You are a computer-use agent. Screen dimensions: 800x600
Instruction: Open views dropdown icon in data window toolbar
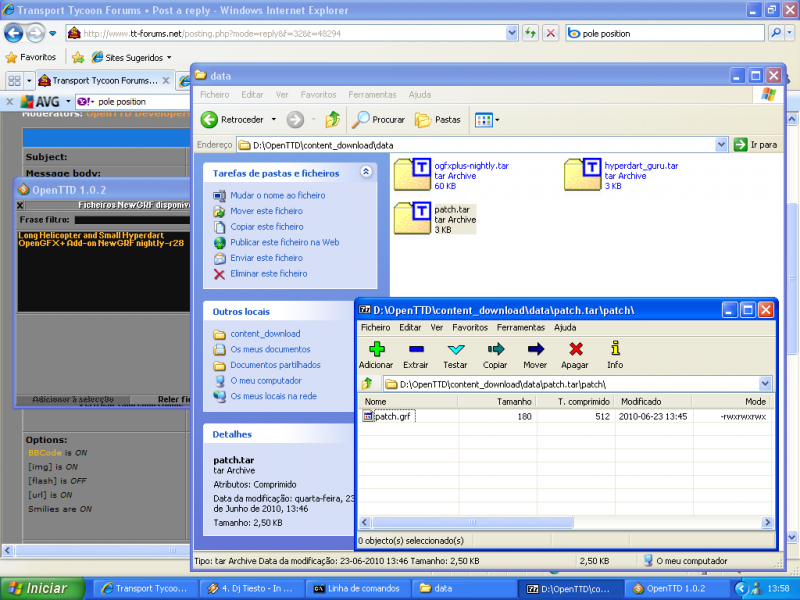487,120
